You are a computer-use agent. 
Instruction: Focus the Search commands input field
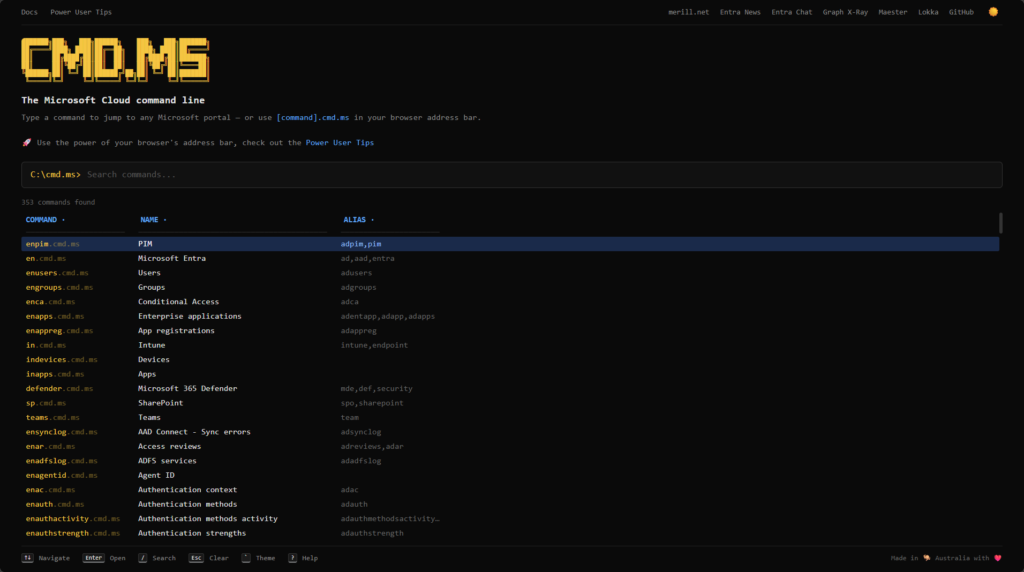click(x=511, y=174)
